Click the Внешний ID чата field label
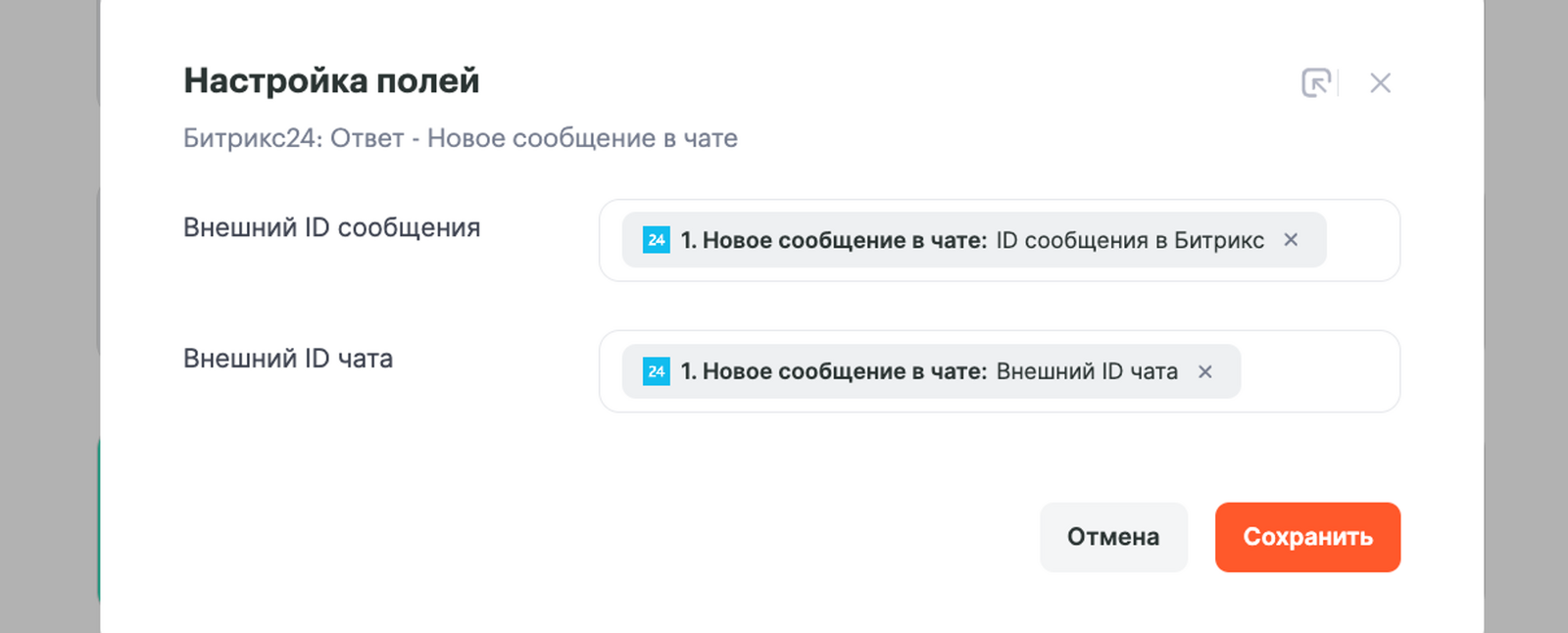 point(288,359)
